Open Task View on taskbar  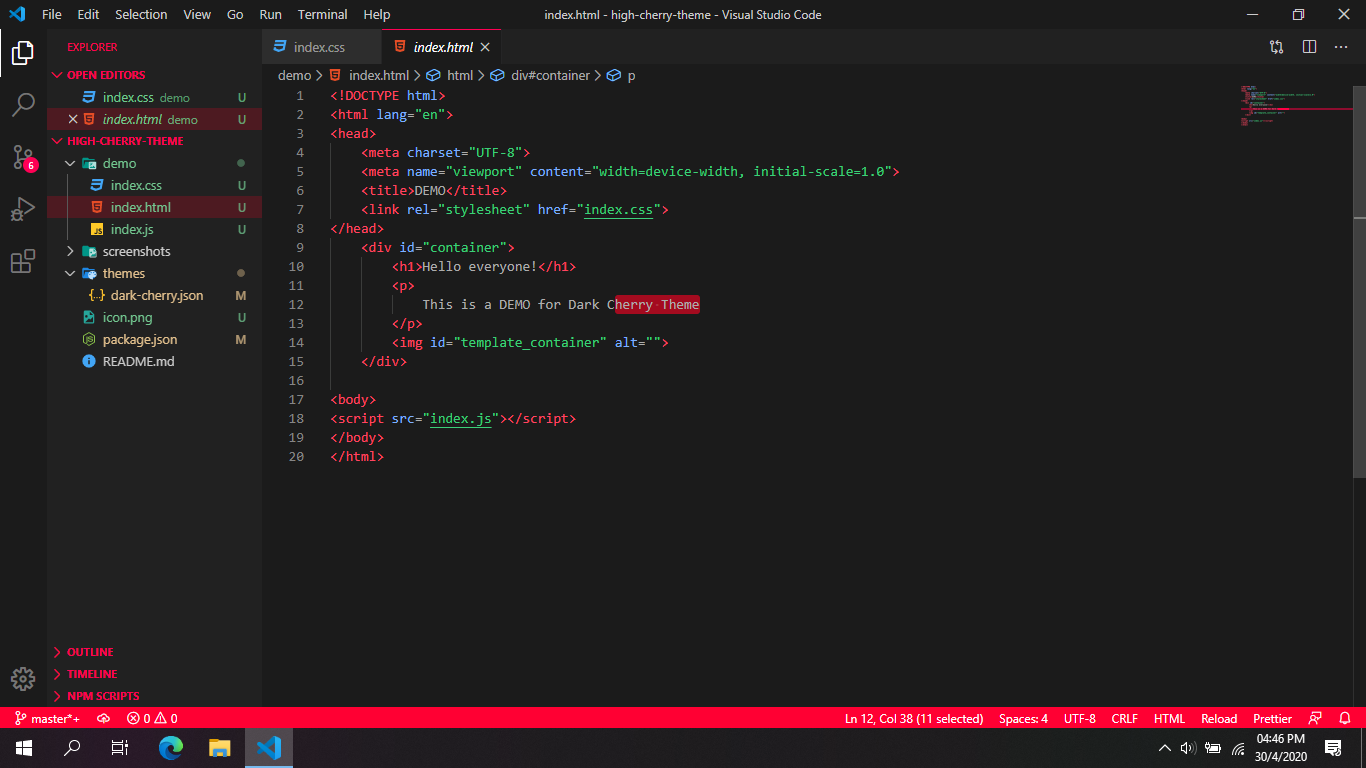(120, 747)
